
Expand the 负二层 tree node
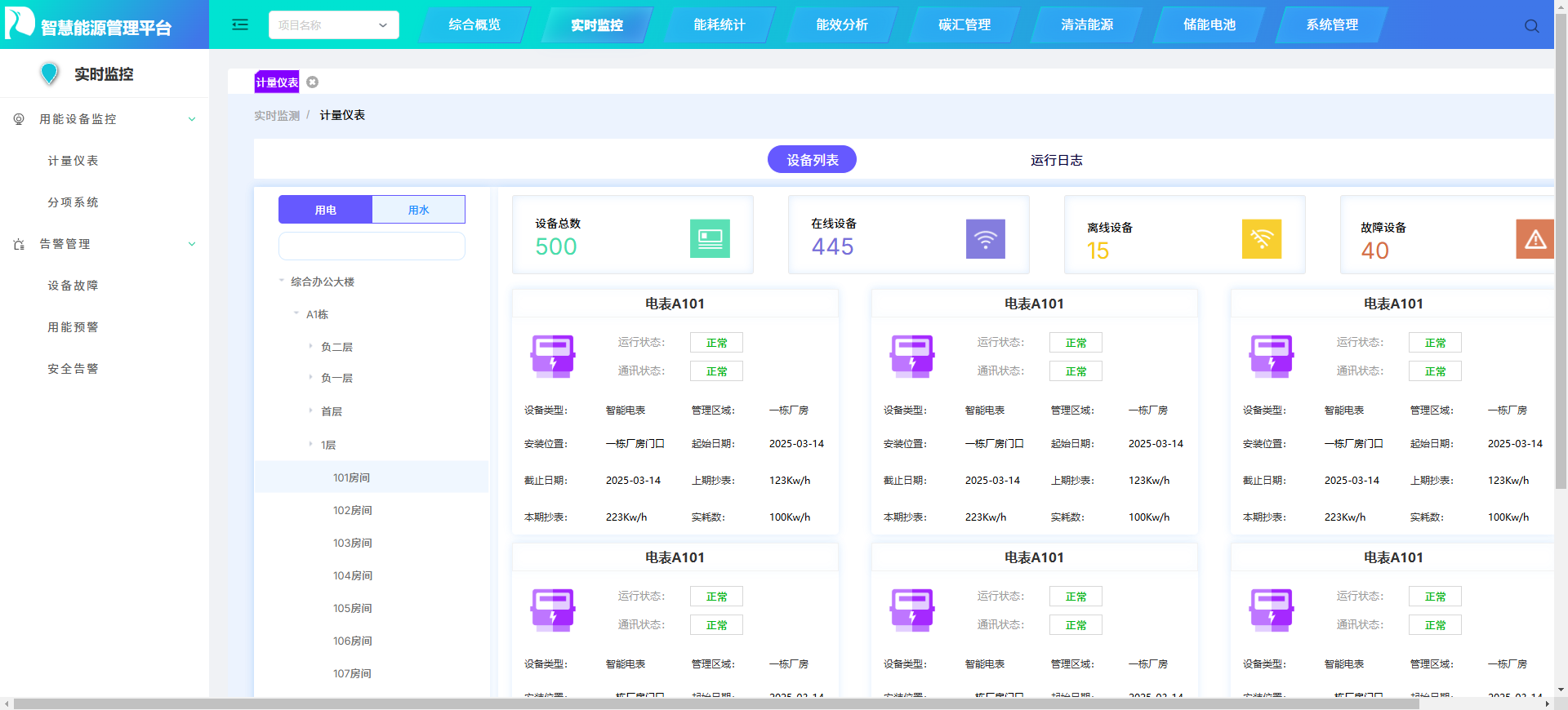pos(311,346)
